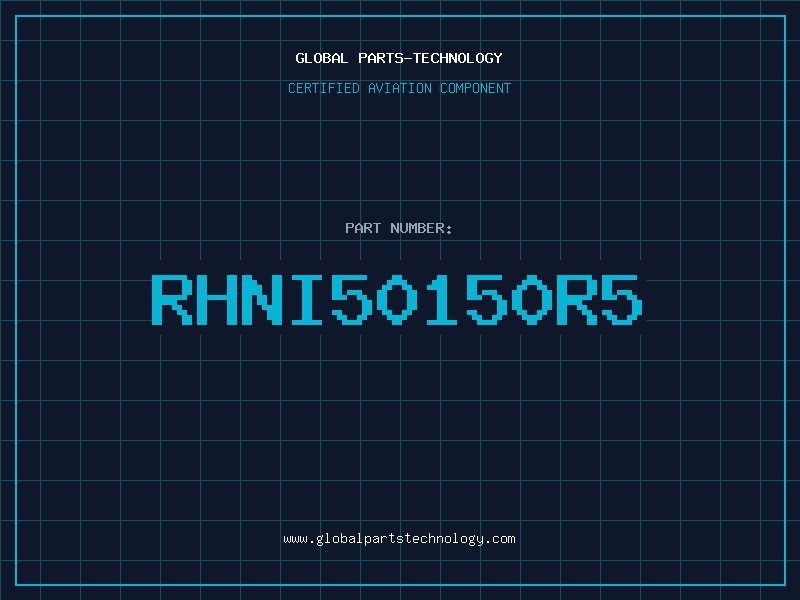Select the part number RHNI50150R5
The width and height of the screenshot is (800, 600).
tap(397, 299)
